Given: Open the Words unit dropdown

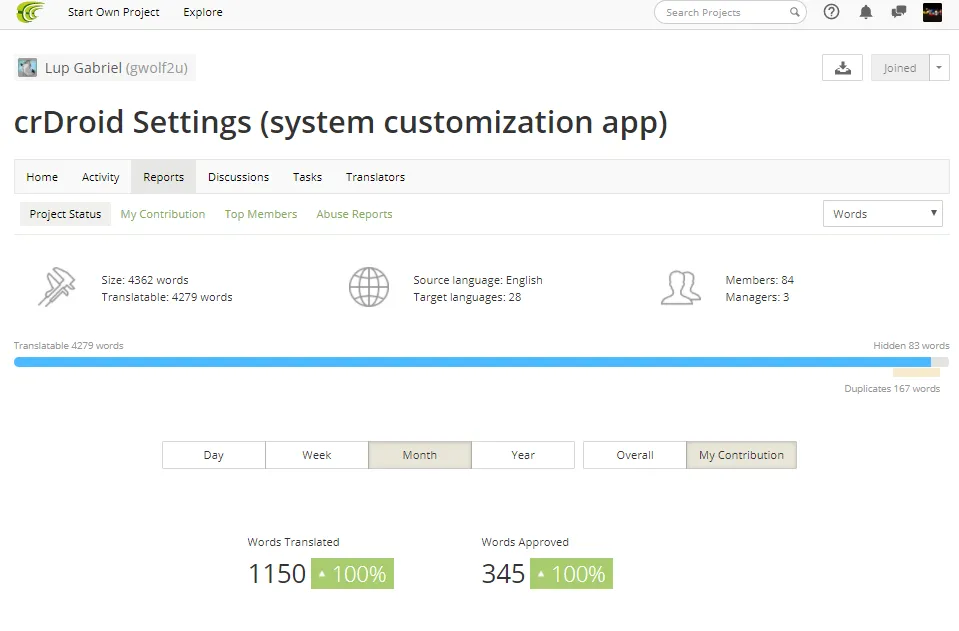Looking at the screenshot, I should click(x=883, y=214).
